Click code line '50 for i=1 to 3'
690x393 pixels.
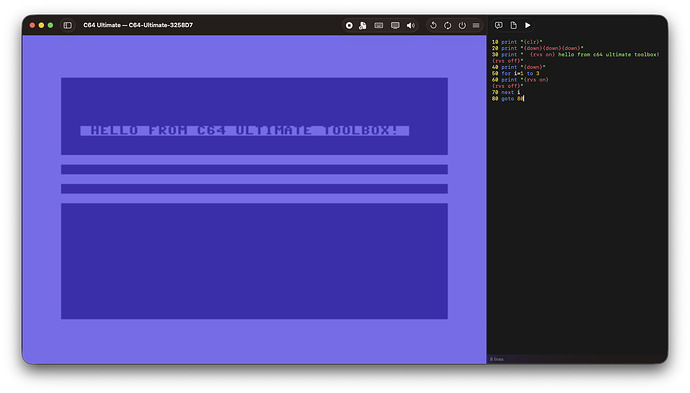point(515,73)
